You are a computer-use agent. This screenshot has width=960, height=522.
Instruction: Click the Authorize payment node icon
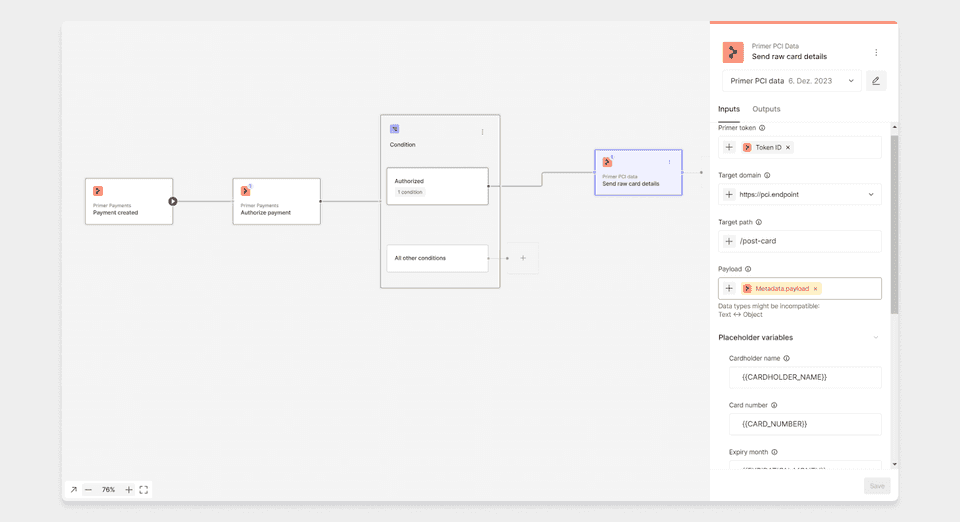[246, 192]
